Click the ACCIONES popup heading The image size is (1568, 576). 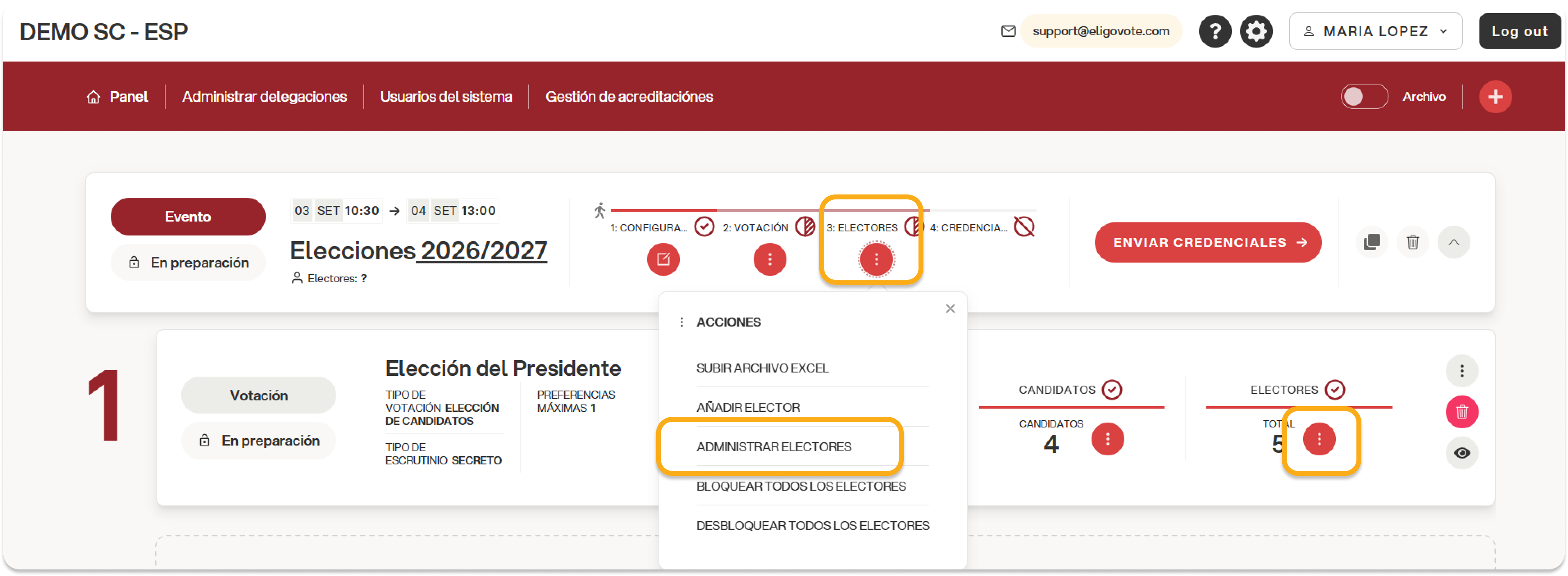(x=728, y=322)
